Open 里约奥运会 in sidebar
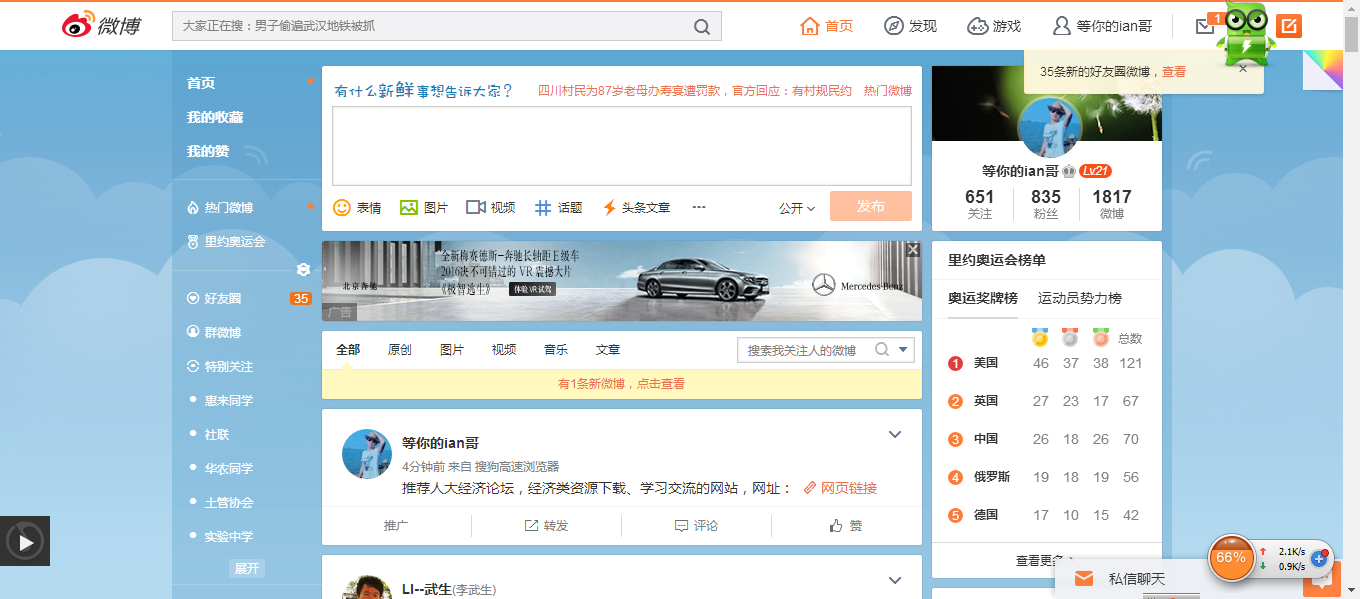 [x=234, y=241]
